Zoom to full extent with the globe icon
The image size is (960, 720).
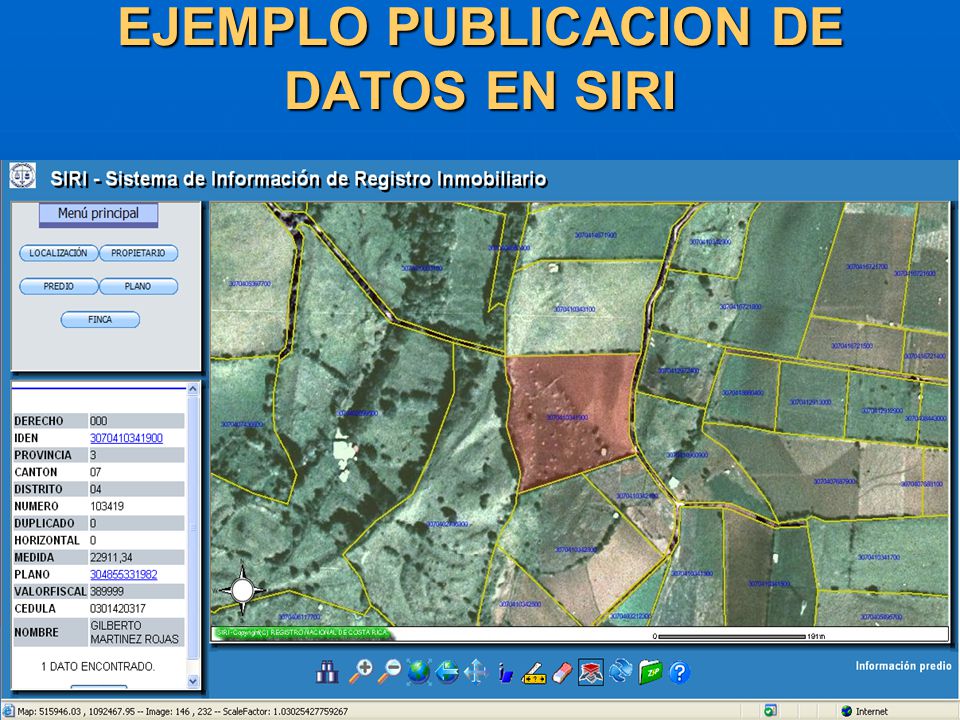(x=419, y=672)
